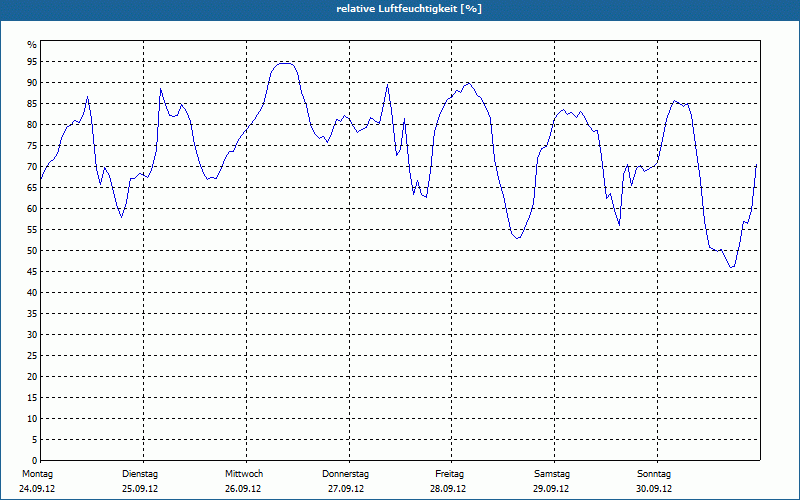Click the date '30.09.12'
The image size is (800, 500).
click(x=654, y=489)
